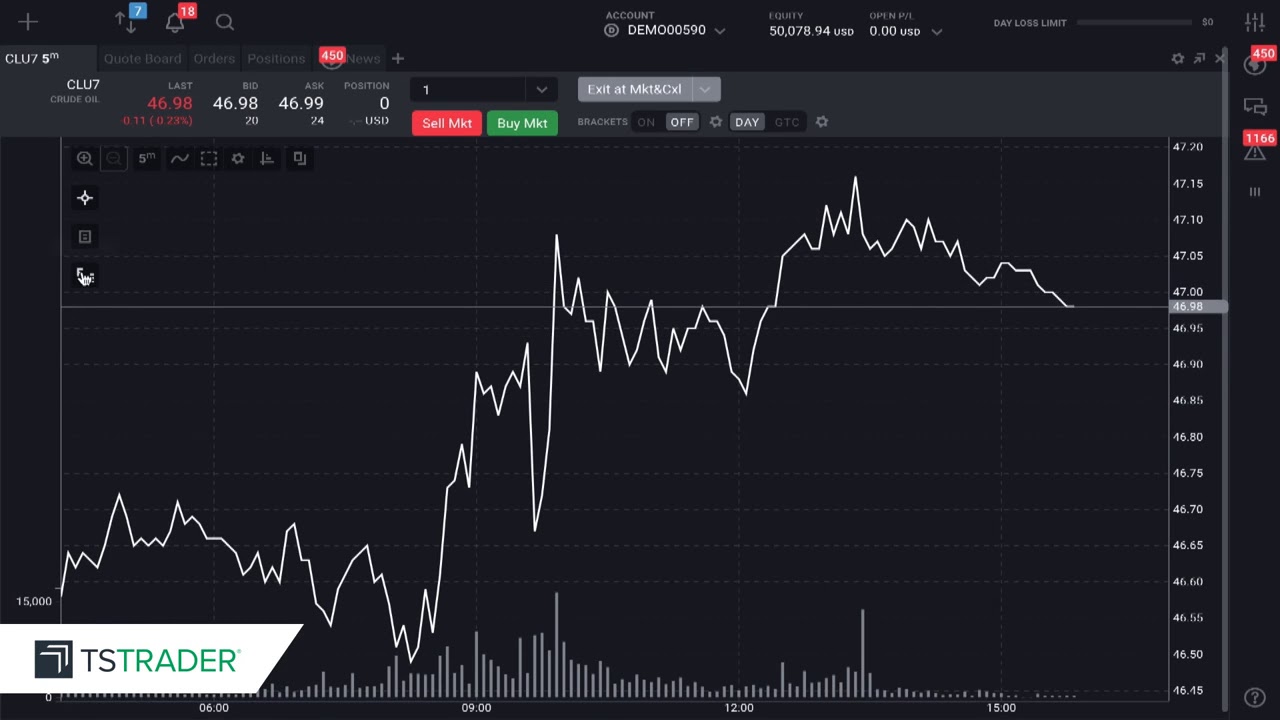Enable the crosshair tool

[85, 198]
